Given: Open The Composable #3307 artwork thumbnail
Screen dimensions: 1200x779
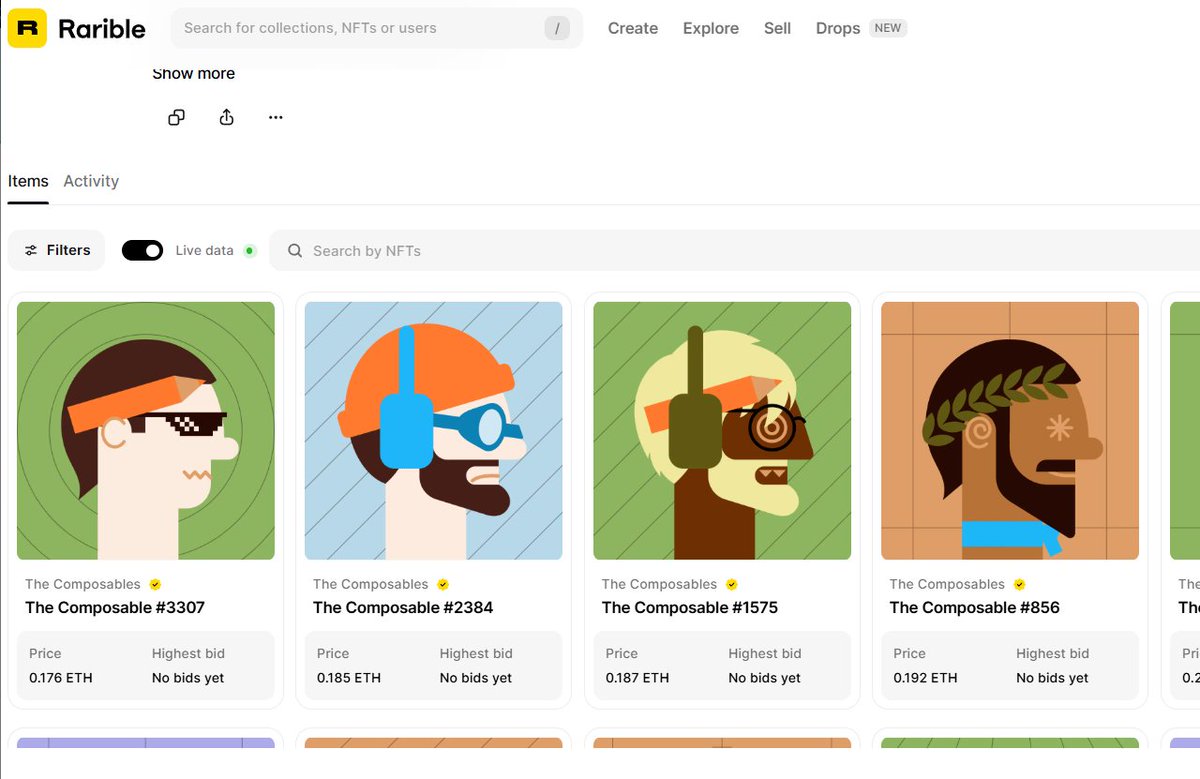Looking at the screenshot, I should (x=146, y=431).
